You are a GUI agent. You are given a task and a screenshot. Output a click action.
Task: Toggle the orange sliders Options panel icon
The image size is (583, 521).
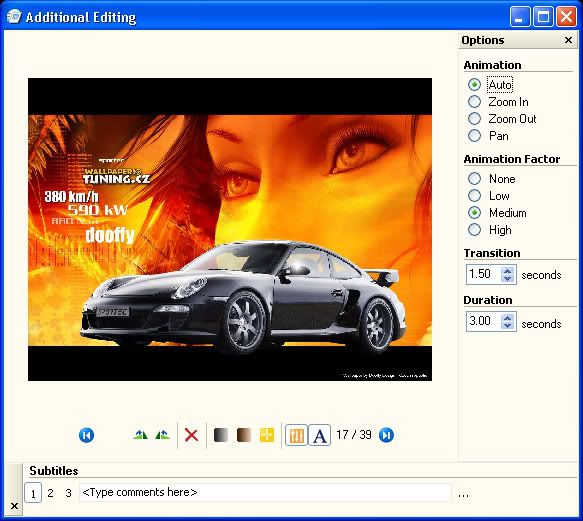point(296,435)
